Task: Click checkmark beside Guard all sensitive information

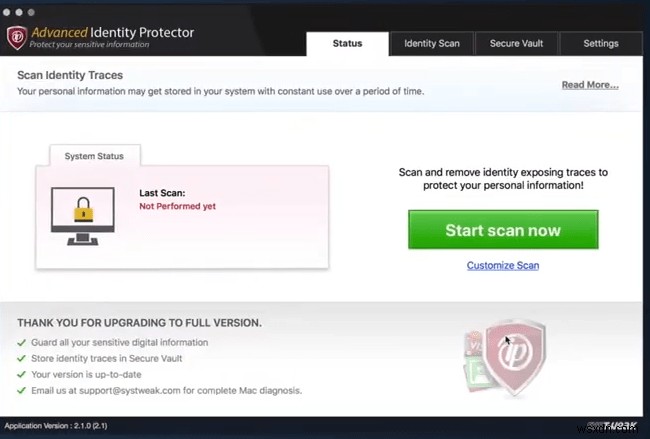Action: [x=22, y=342]
